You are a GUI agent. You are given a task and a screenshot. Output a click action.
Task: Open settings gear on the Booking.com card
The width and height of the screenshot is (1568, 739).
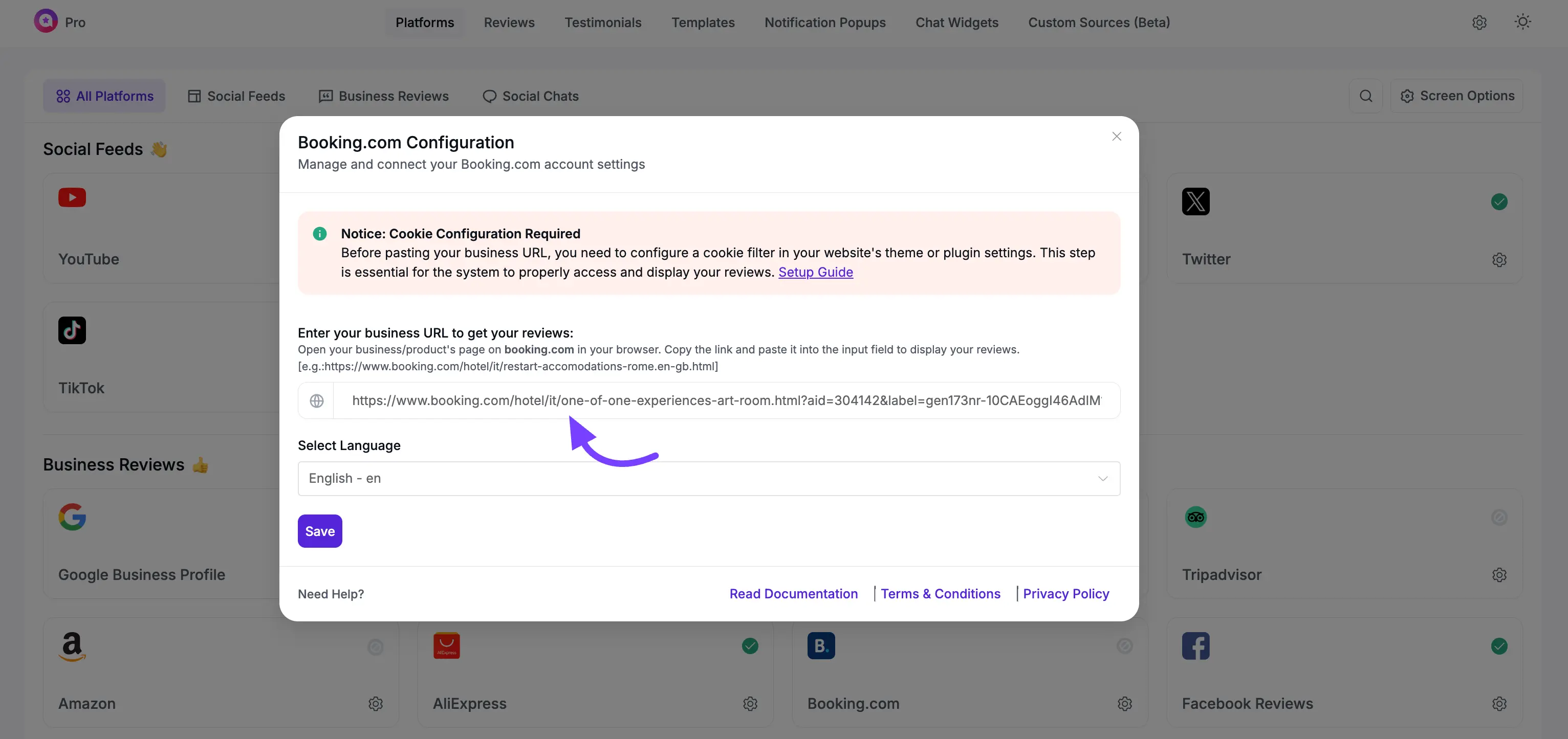[1124, 704]
